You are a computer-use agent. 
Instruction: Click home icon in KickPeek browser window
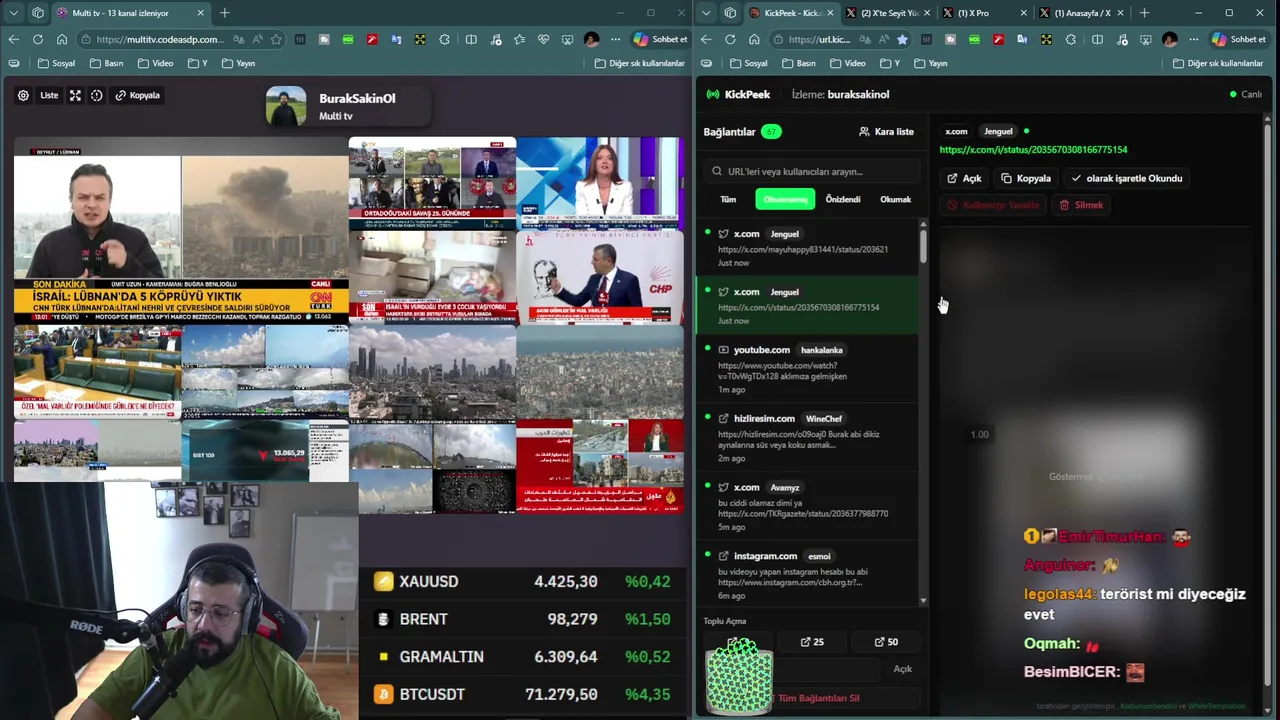pyautogui.click(x=754, y=39)
